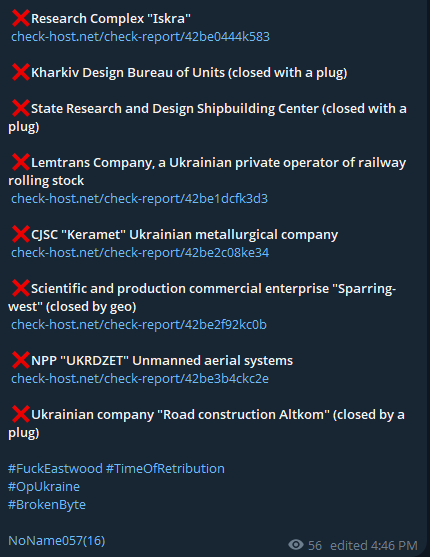This screenshot has height=557, width=430.
Task: Open UKRDZET check-report link 42be3b4ckc2e
Action: point(140,379)
